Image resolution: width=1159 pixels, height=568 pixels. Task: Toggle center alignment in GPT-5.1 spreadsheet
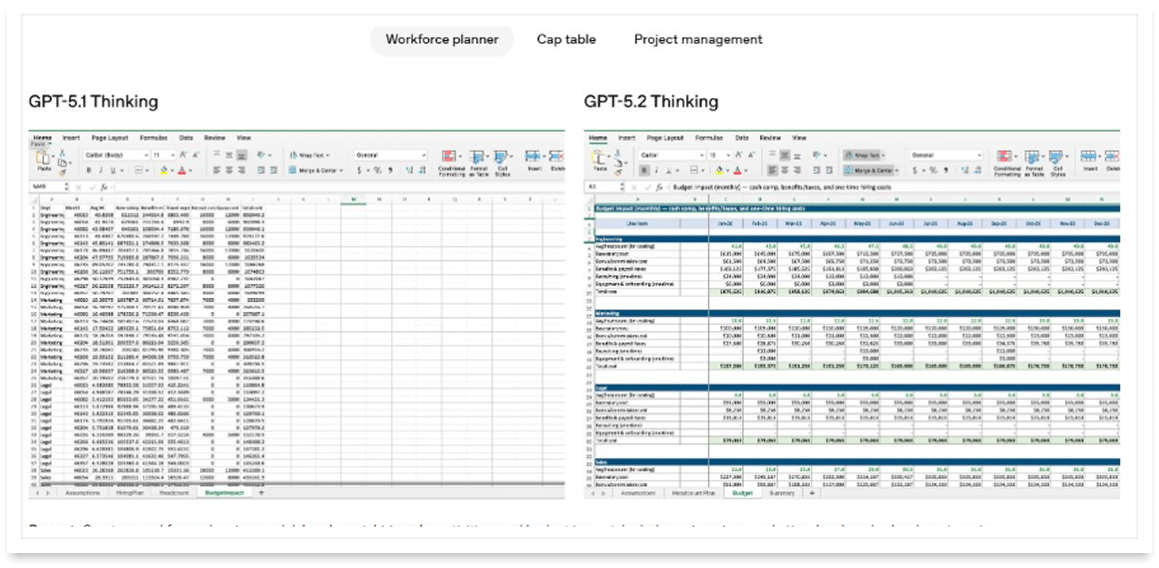pos(228,170)
